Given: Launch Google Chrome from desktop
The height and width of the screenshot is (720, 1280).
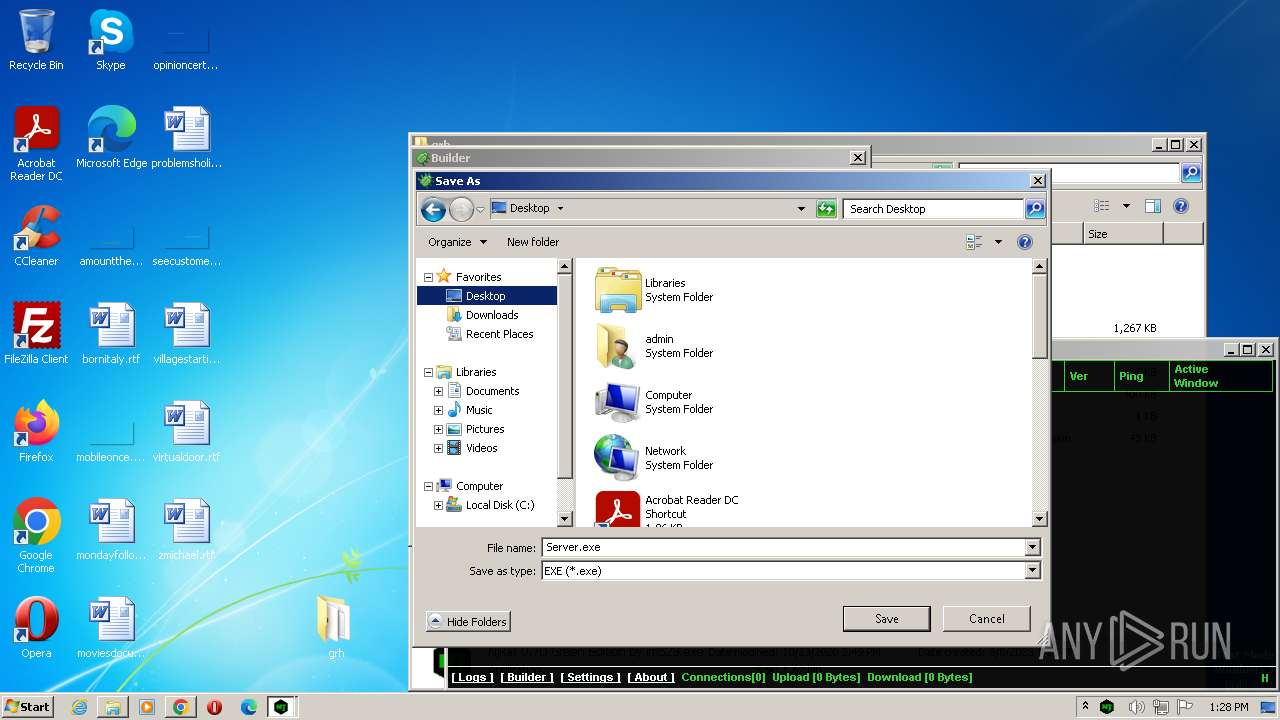Looking at the screenshot, I should 36,536.
